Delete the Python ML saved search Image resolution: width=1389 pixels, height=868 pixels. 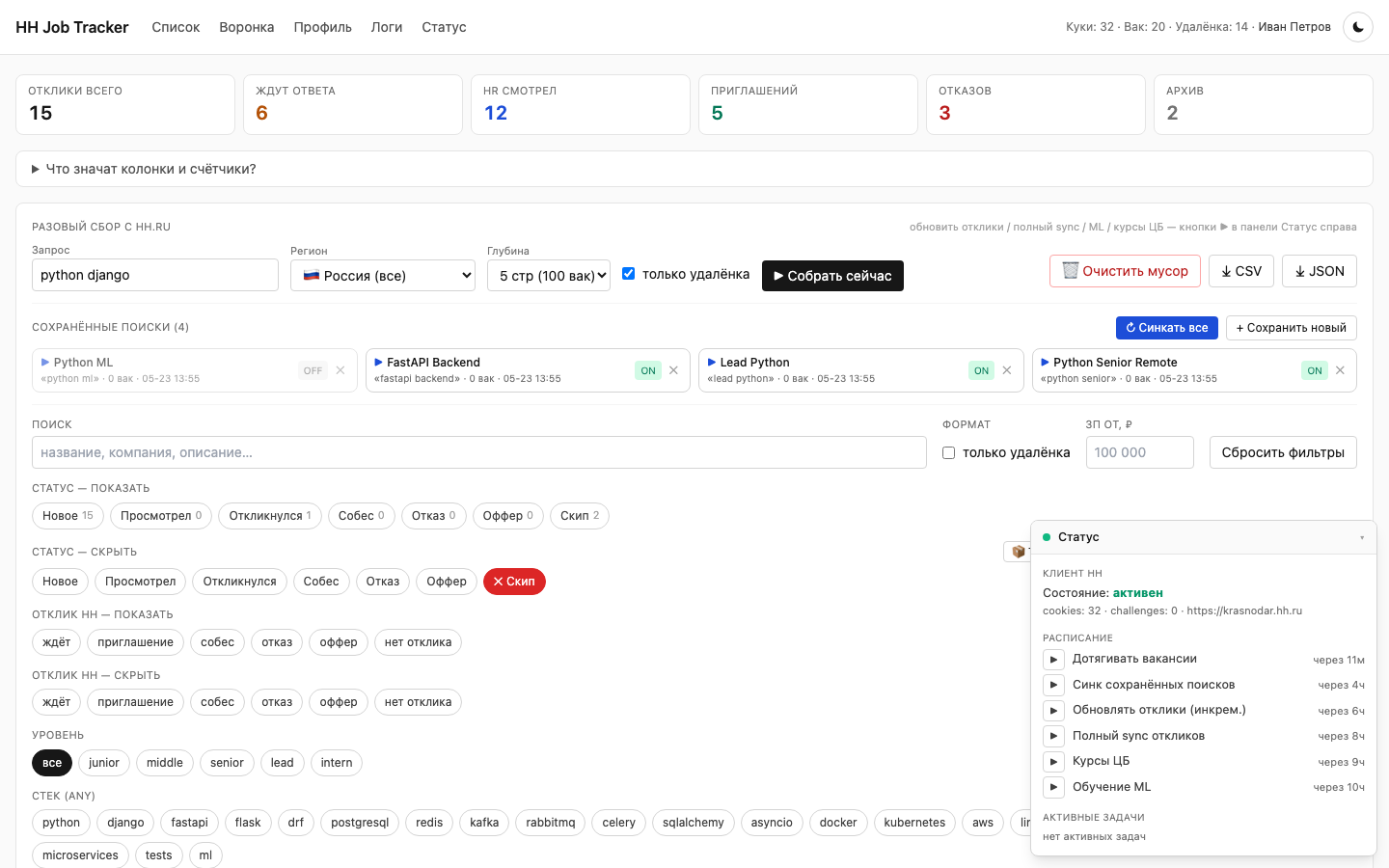(x=340, y=370)
